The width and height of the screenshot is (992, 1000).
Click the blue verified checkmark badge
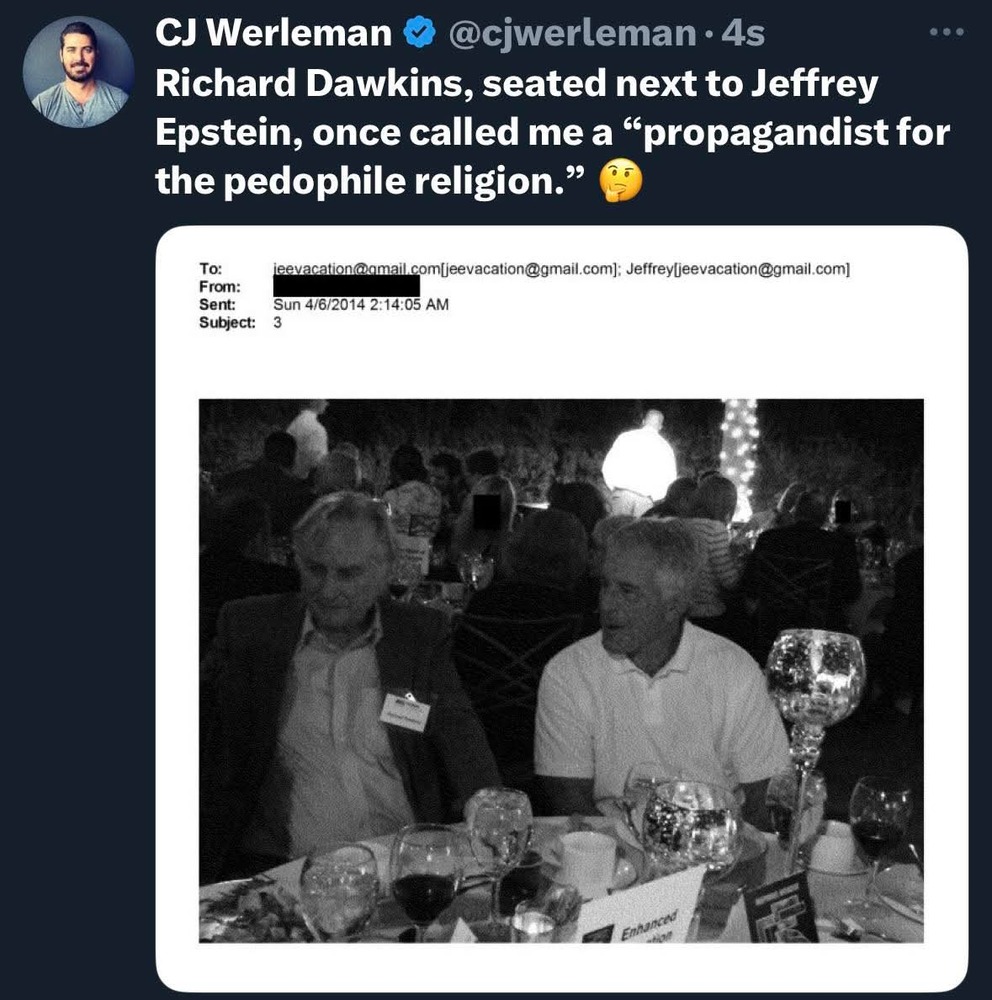[417, 33]
